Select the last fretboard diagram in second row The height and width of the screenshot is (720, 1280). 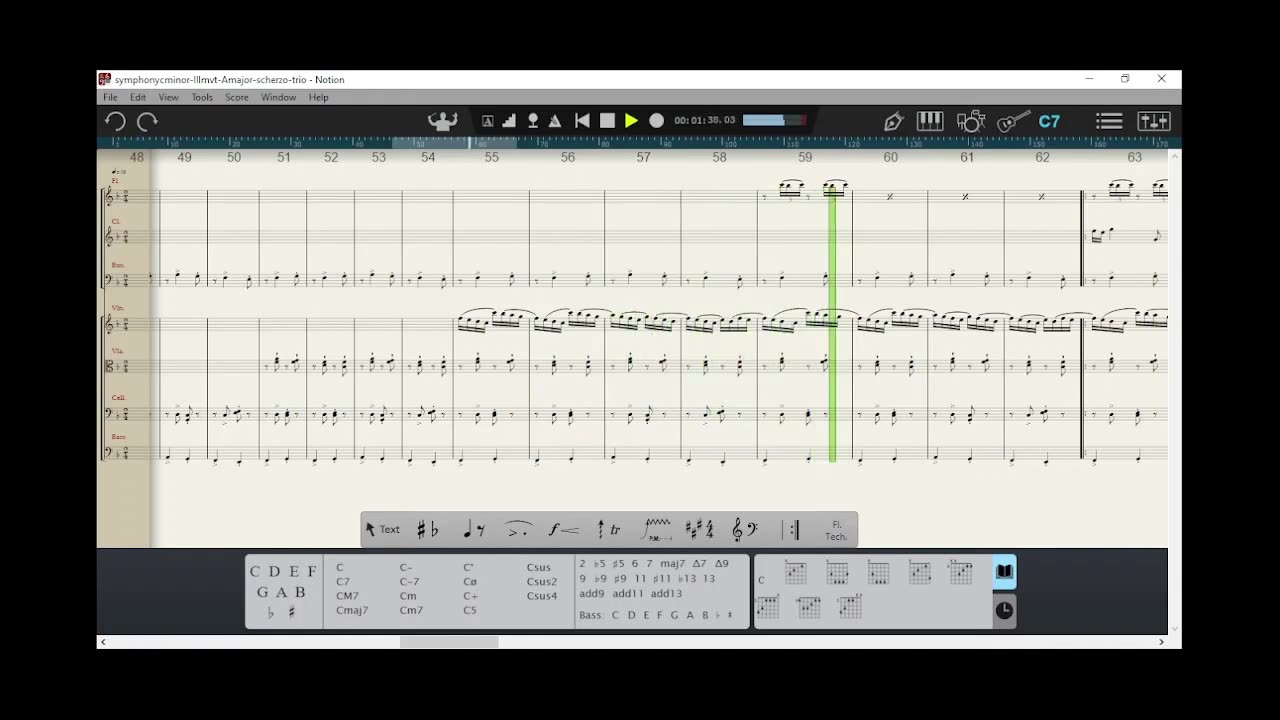[x=849, y=607]
